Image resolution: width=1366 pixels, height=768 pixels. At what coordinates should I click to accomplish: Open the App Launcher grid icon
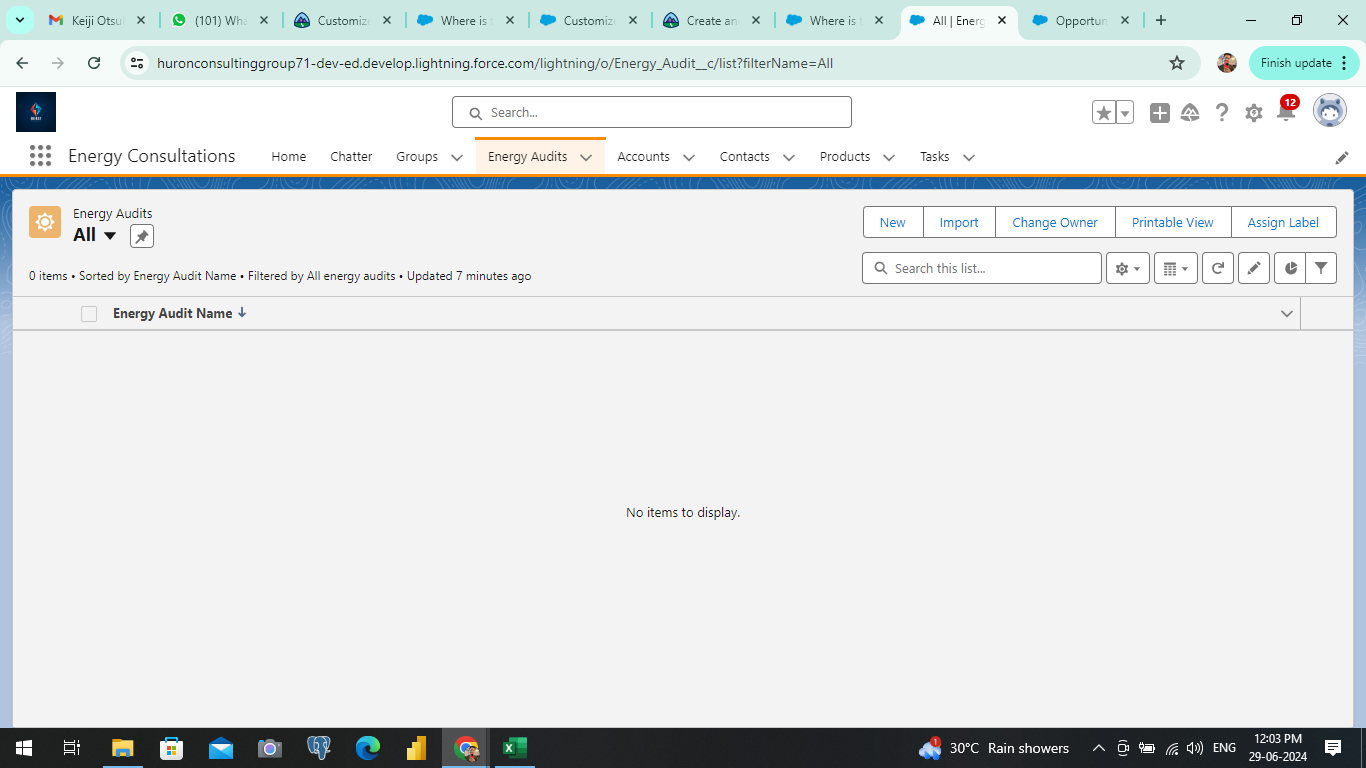pos(40,156)
